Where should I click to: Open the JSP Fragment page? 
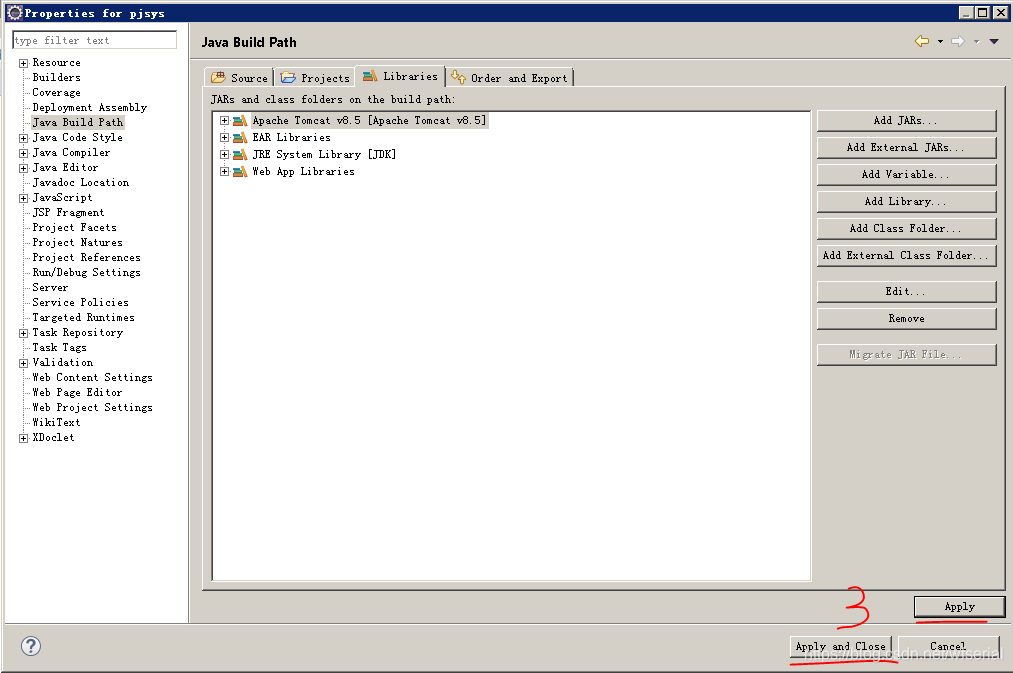tap(68, 213)
